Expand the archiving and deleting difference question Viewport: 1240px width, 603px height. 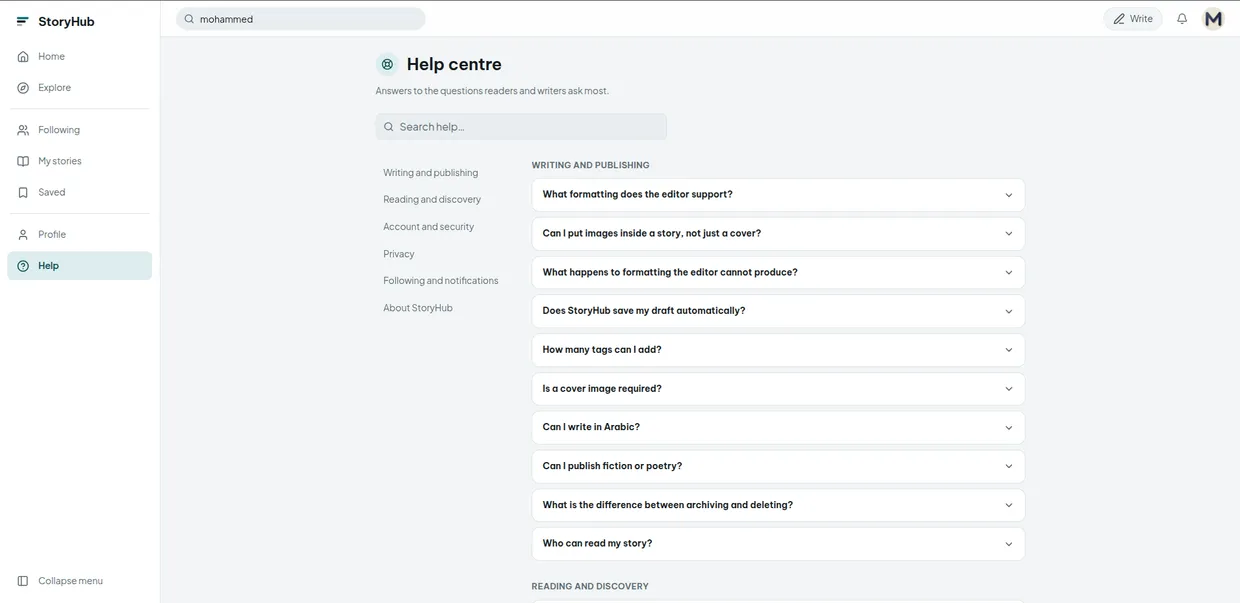[x=778, y=505]
